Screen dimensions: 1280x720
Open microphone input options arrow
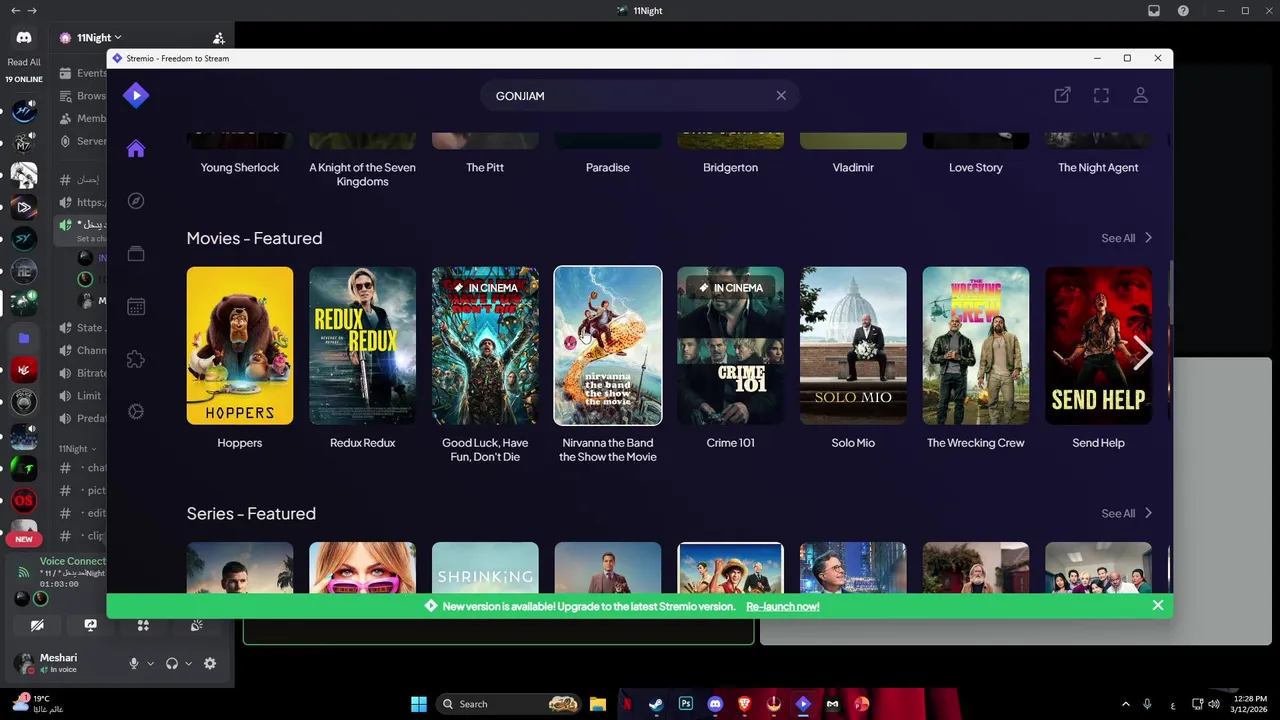point(151,663)
